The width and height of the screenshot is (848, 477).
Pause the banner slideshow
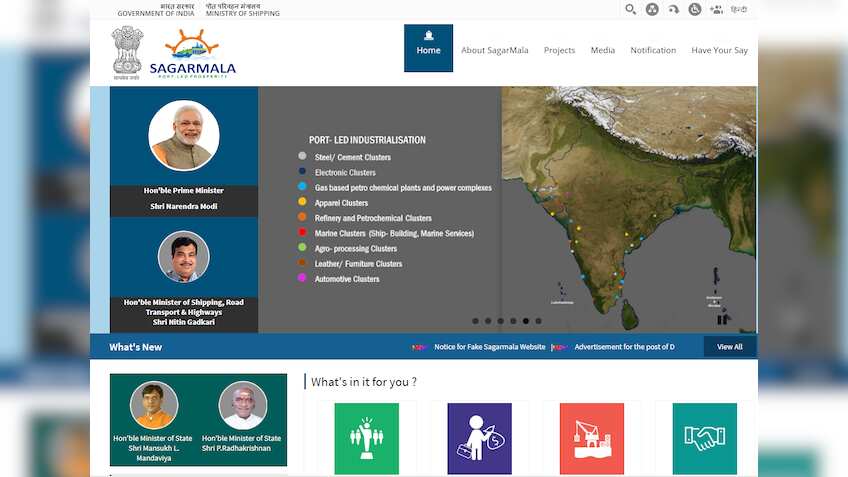722,320
